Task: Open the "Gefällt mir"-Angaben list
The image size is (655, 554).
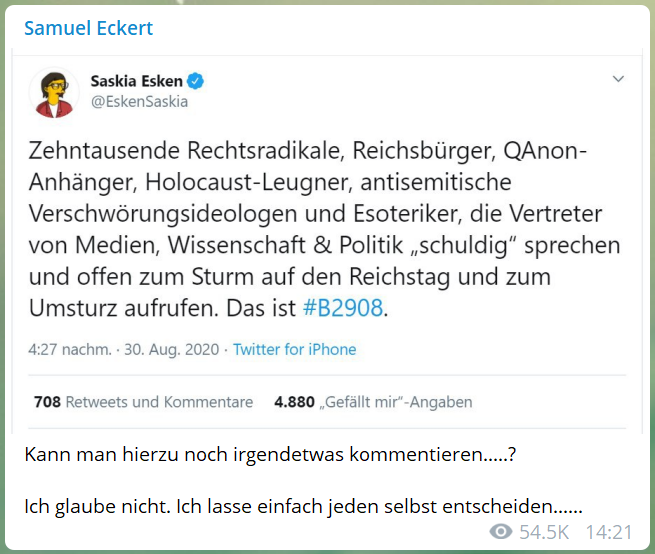Action: pyautogui.click(x=395, y=402)
